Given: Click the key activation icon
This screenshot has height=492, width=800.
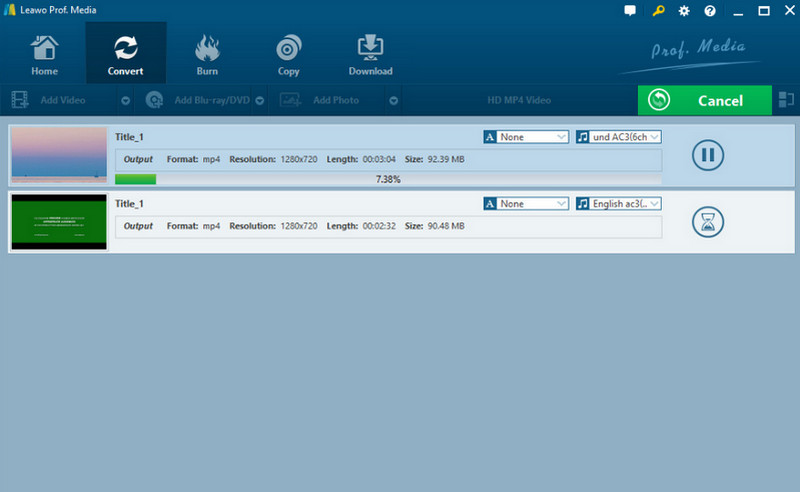Looking at the screenshot, I should (658, 10).
